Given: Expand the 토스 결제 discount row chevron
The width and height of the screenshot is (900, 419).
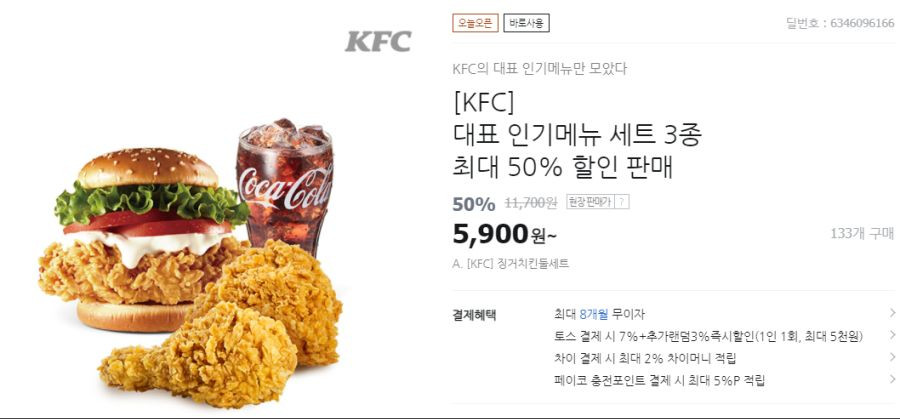Looking at the screenshot, I should [x=893, y=335].
